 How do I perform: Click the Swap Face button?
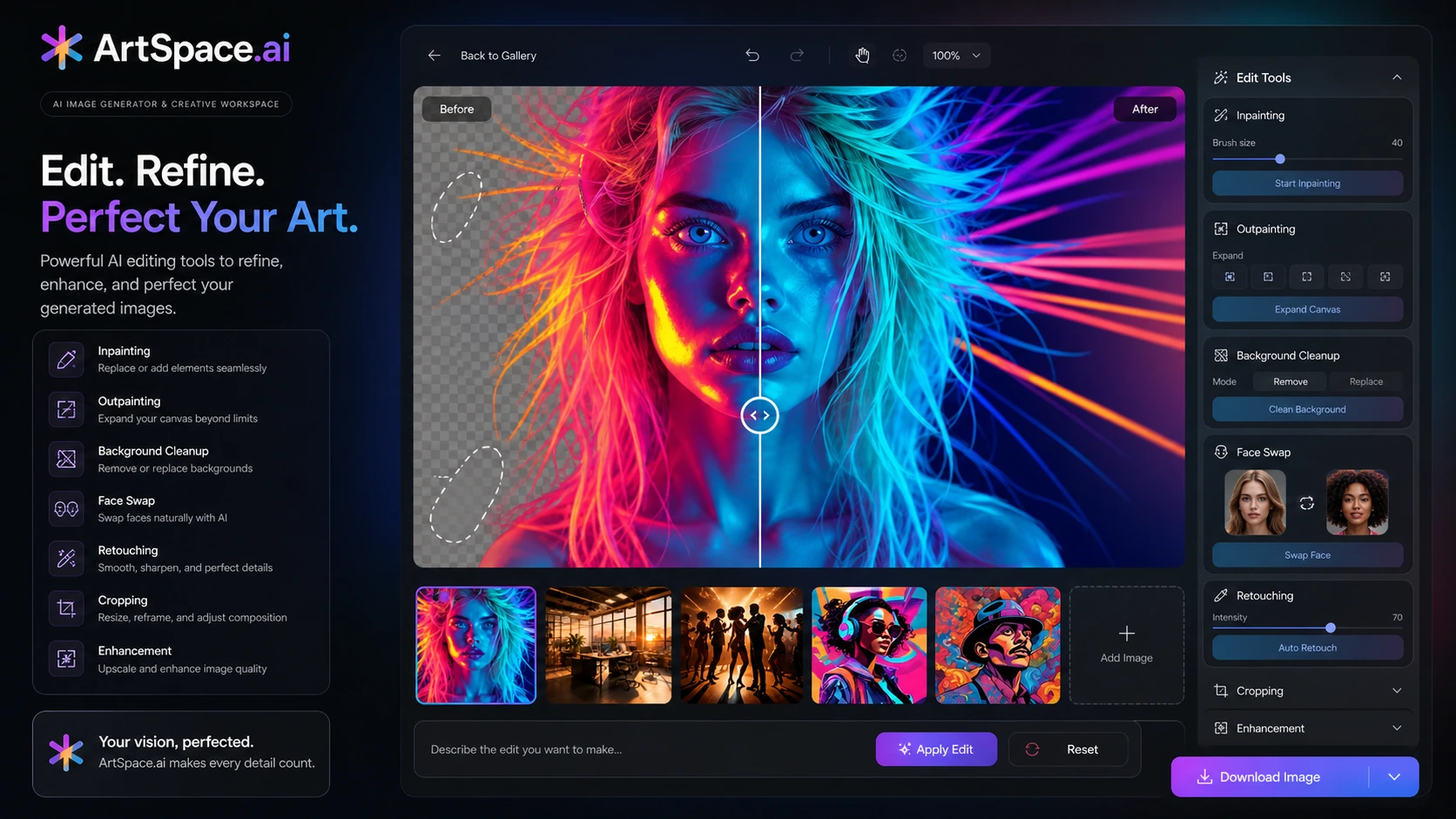[1307, 555]
